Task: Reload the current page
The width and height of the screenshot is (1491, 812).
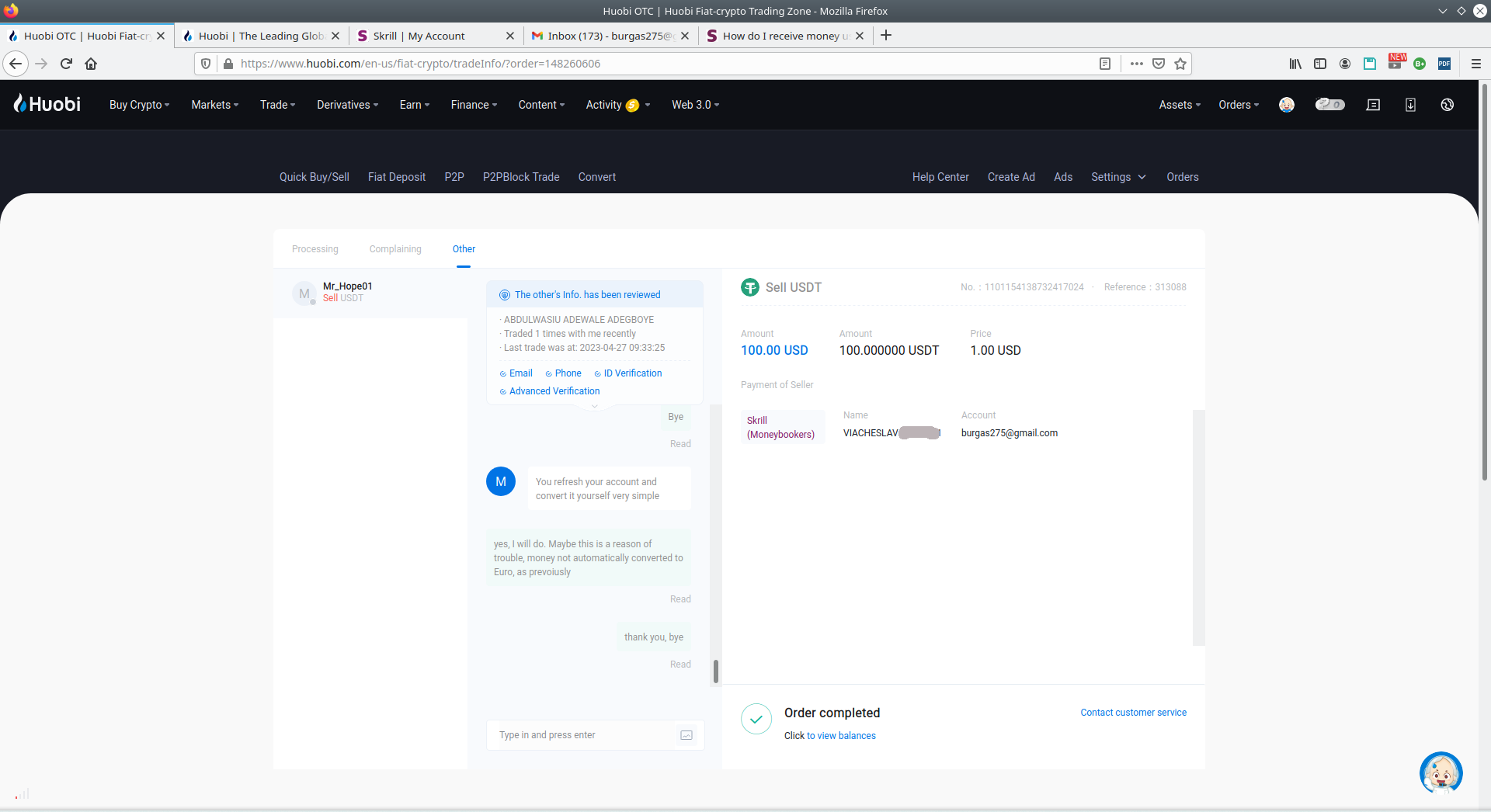Action: coord(66,64)
